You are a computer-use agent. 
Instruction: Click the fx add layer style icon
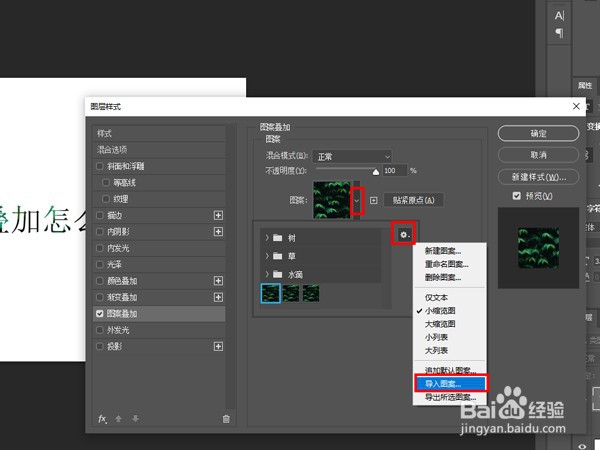[102, 419]
